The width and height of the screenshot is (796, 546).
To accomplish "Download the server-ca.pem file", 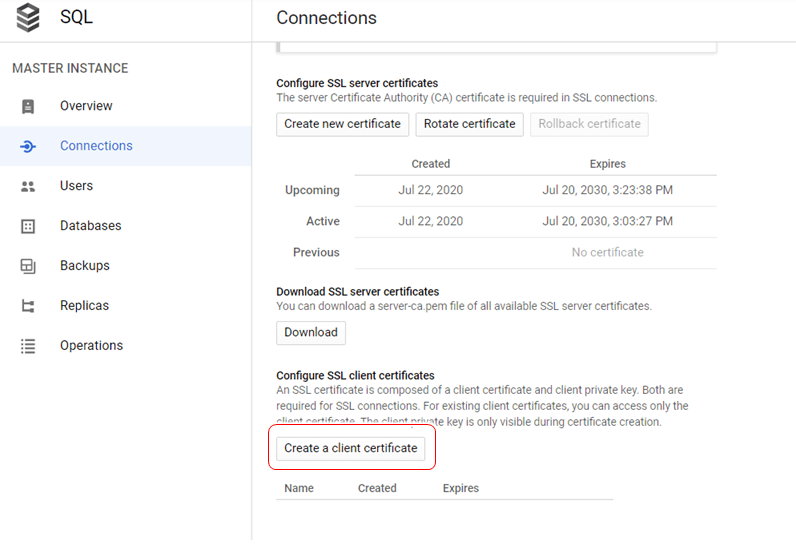I will point(310,332).
